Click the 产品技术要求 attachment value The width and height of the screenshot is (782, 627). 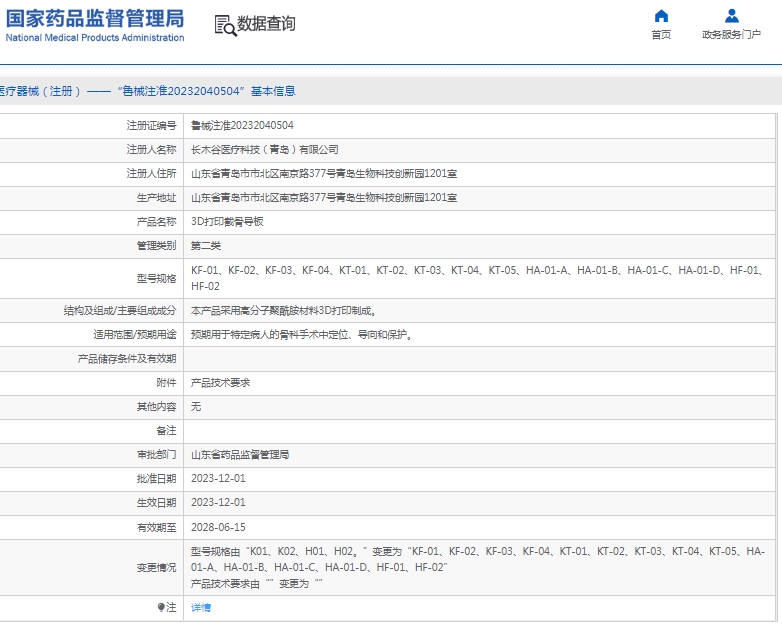click(220, 383)
